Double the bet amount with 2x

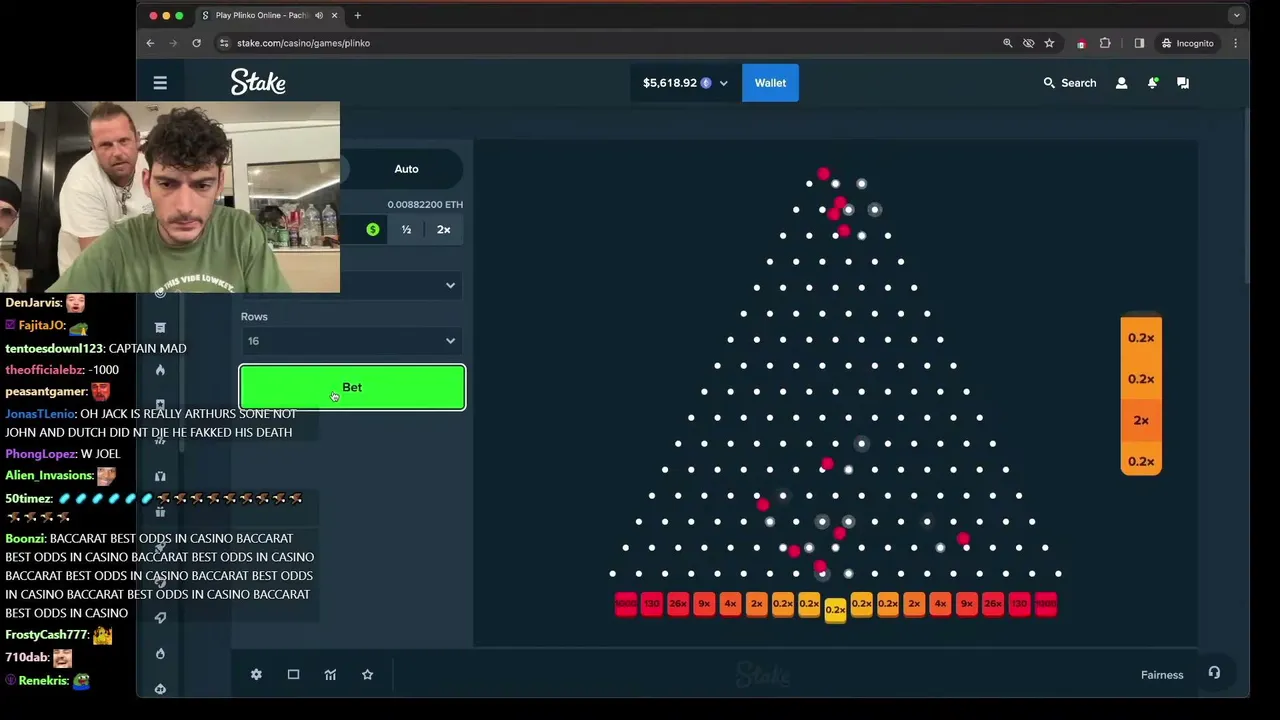(443, 230)
